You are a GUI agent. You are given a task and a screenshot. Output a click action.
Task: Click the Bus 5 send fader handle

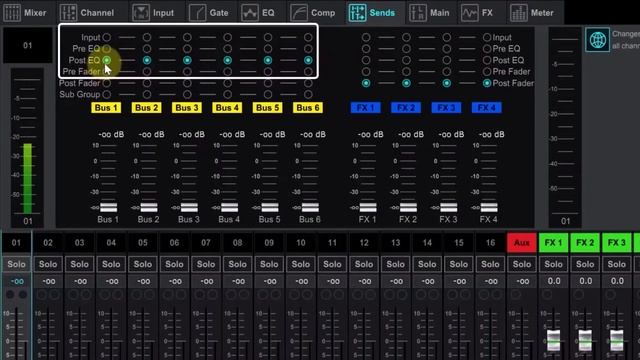point(270,207)
